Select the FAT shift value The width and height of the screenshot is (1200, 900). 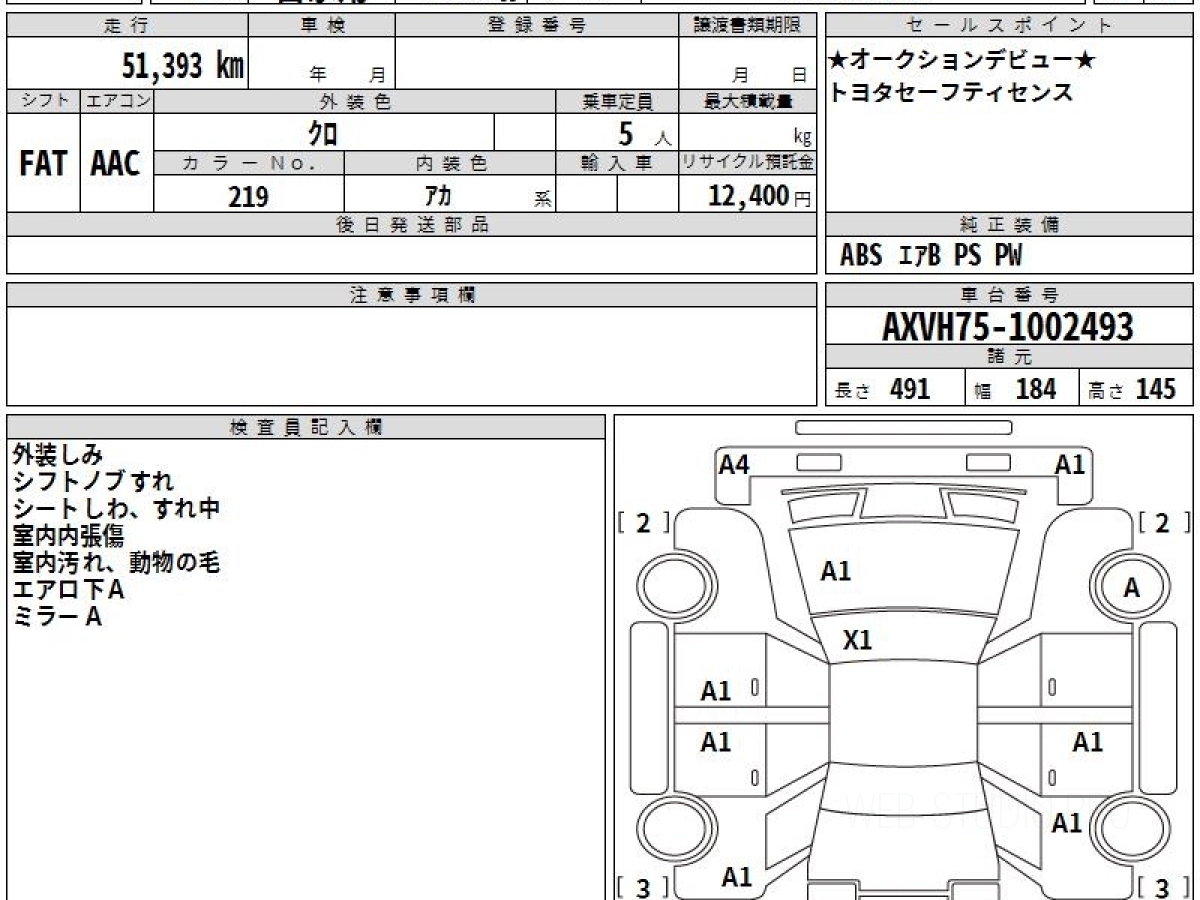(x=43, y=164)
